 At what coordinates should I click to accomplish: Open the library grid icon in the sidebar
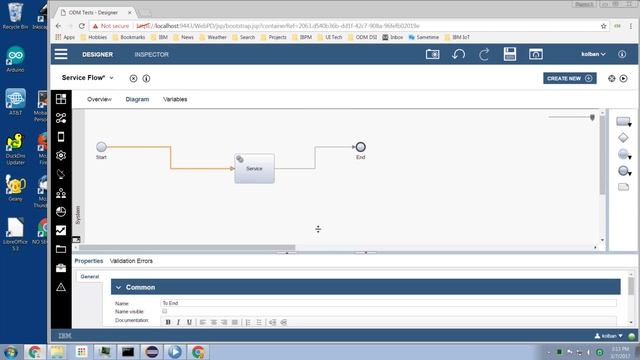(61, 99)
